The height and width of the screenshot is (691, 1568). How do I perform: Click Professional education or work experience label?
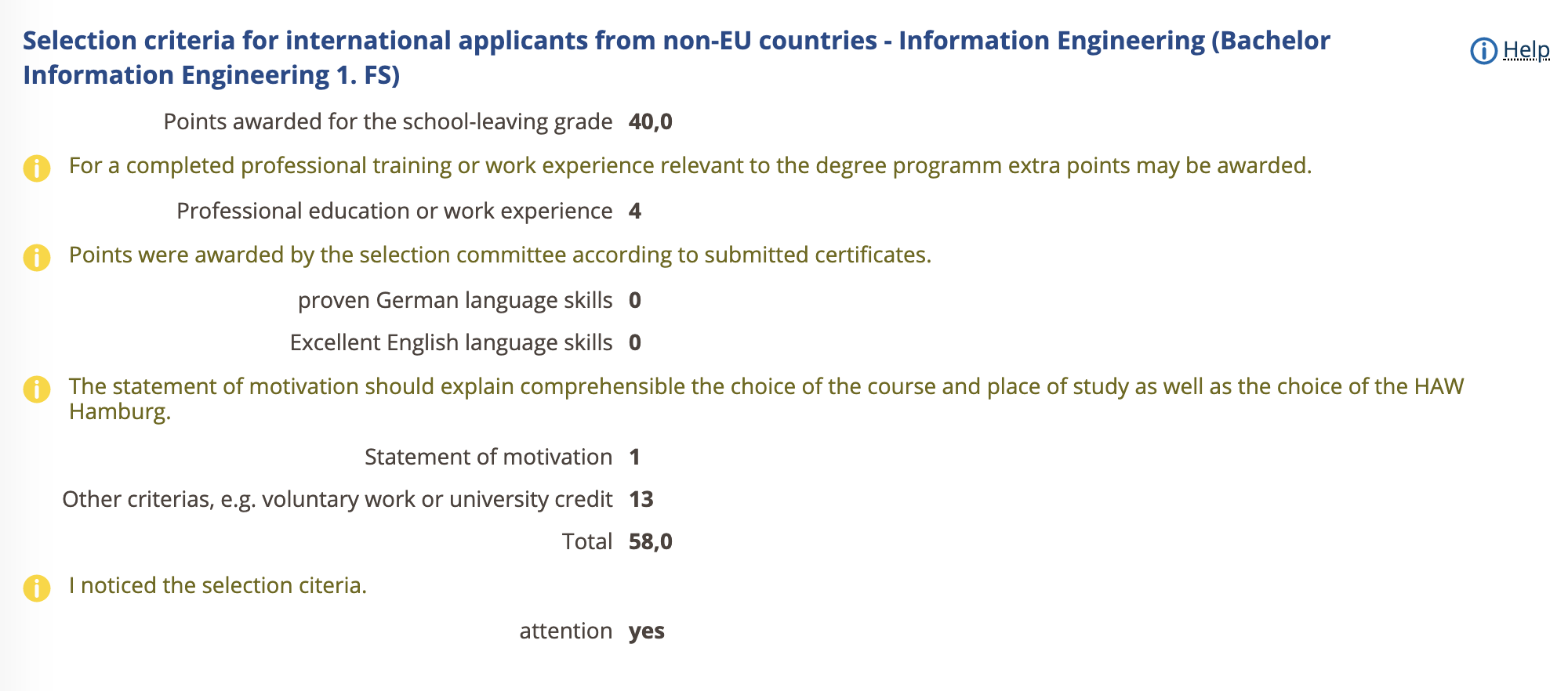coord(394,212)
